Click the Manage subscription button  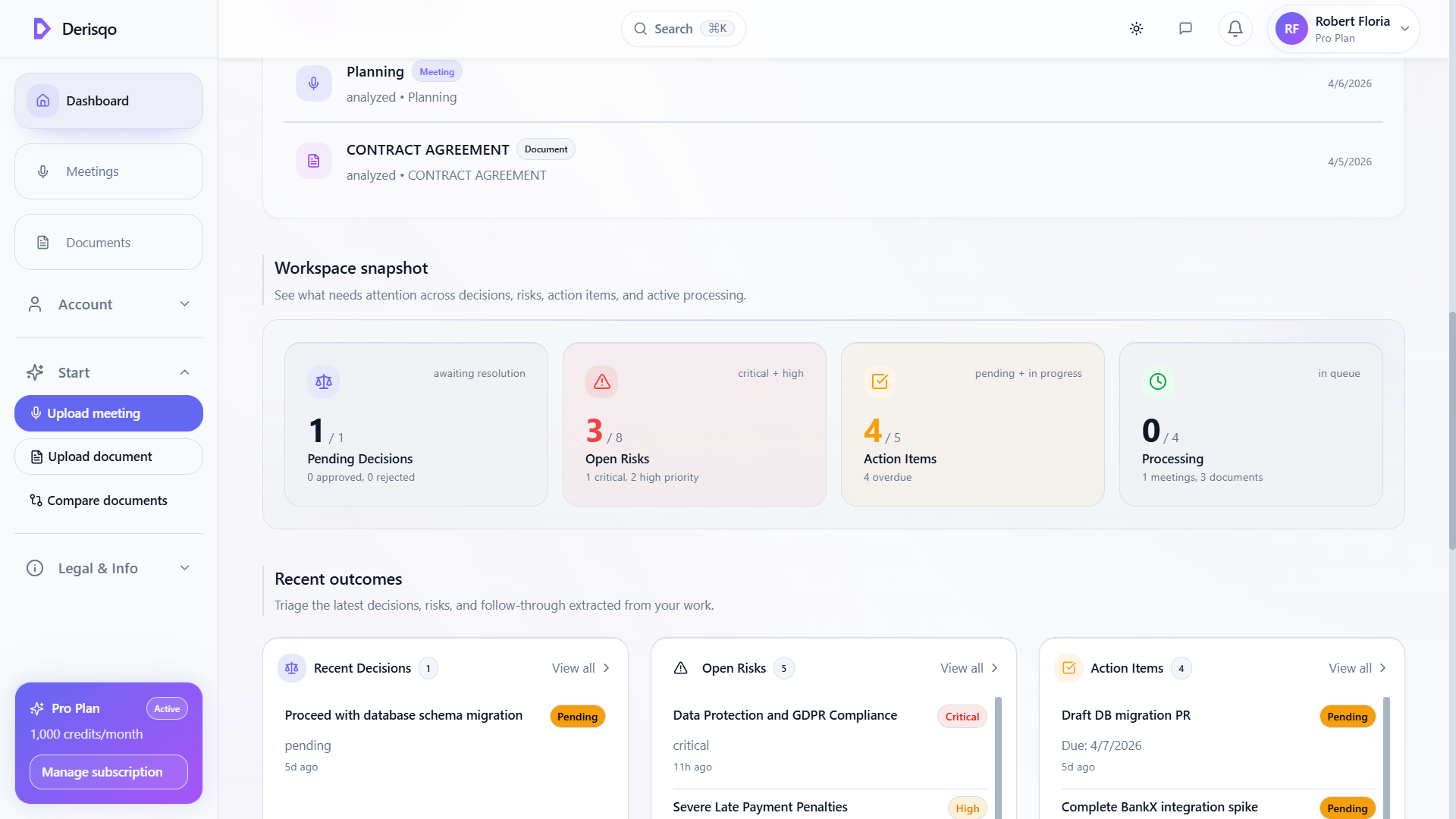(x=108, y=772)
